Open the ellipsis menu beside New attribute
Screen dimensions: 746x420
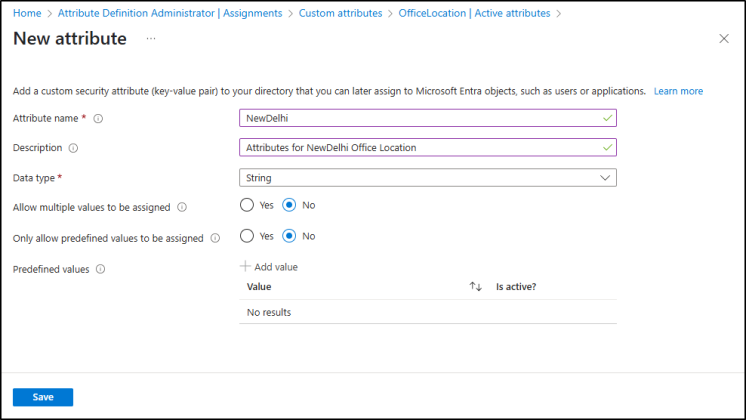coord(151,38)
